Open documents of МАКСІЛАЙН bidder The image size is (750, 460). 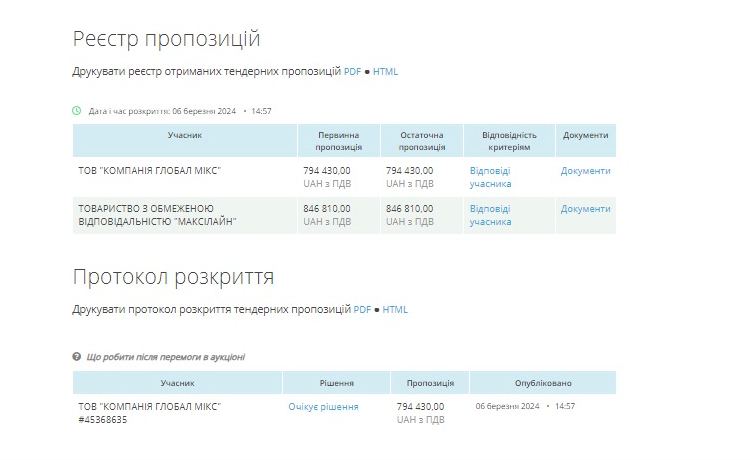[x=585, y=209]
